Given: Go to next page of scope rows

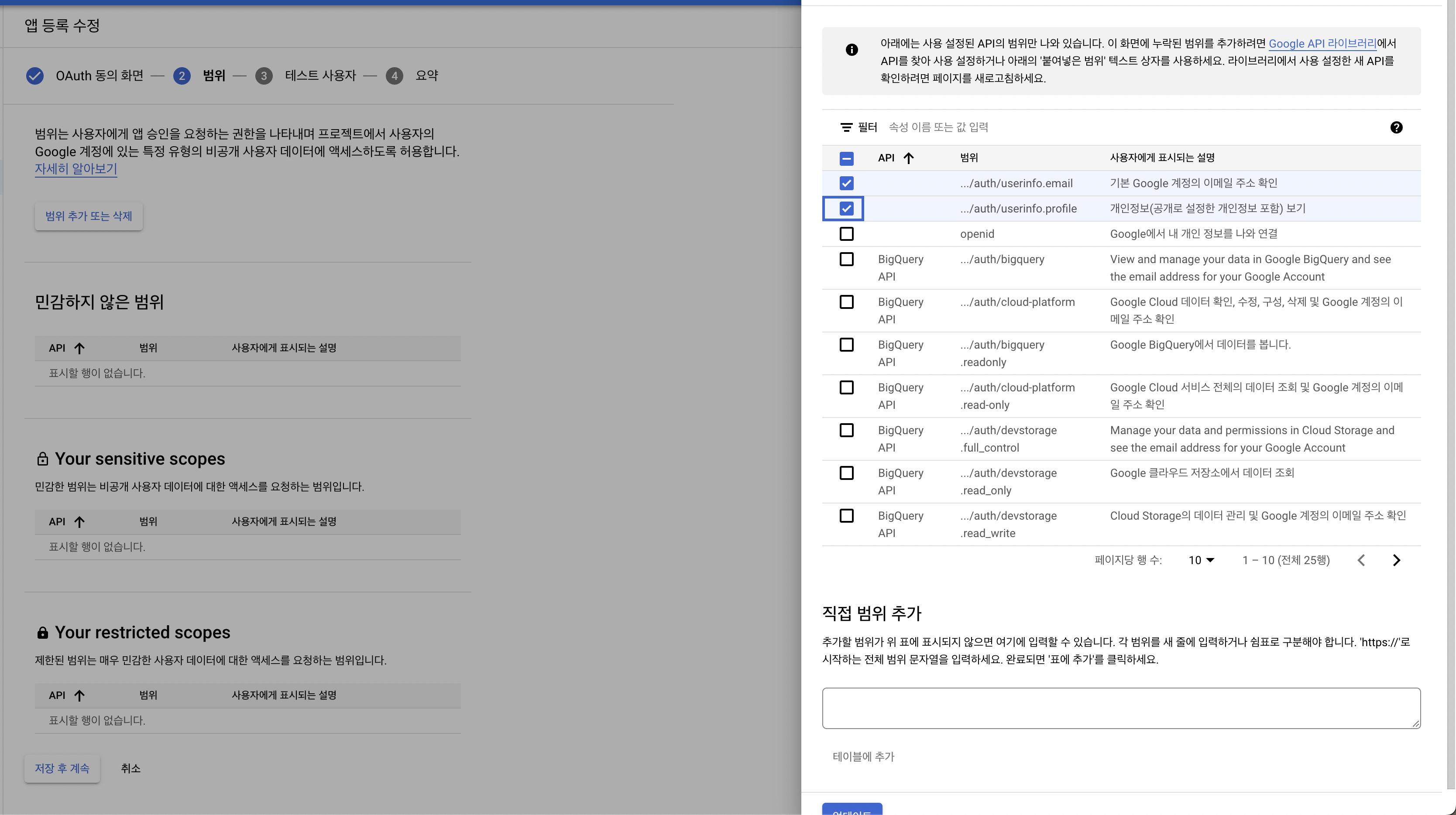Looking at the screenshot, I should [x=1397, y=560].
